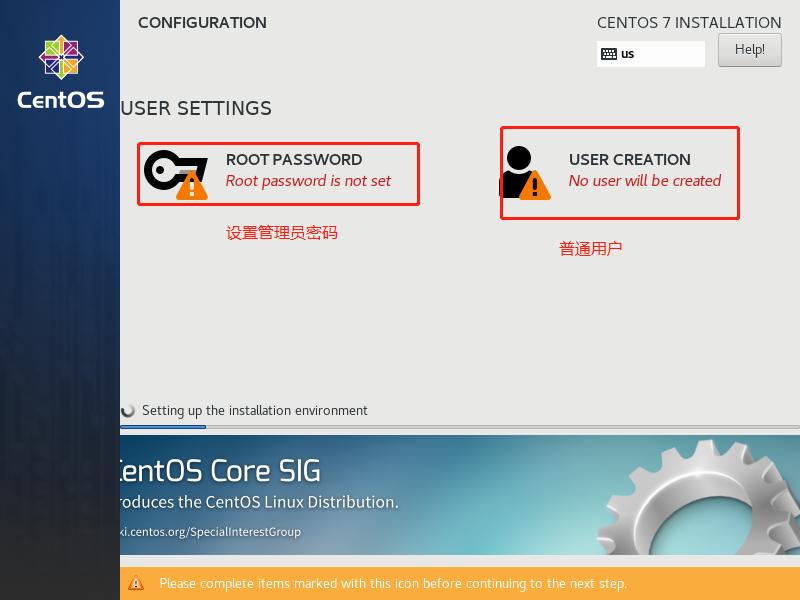This screenshot has height=600, width=800.
Task: Click the CONFIGURATION header text
Action: click(202, 22)
